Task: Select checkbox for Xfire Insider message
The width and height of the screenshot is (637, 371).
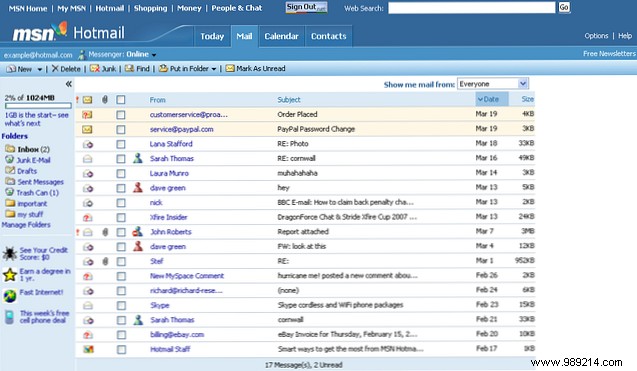Action: 121,217
